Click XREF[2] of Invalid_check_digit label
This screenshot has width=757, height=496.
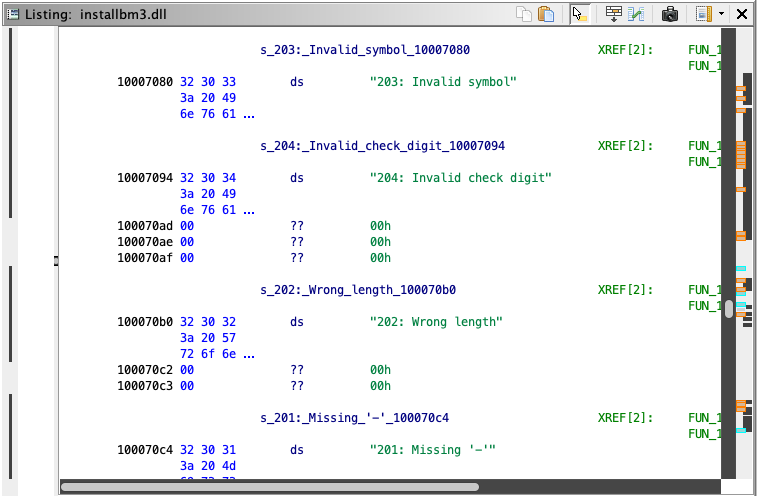625,146
